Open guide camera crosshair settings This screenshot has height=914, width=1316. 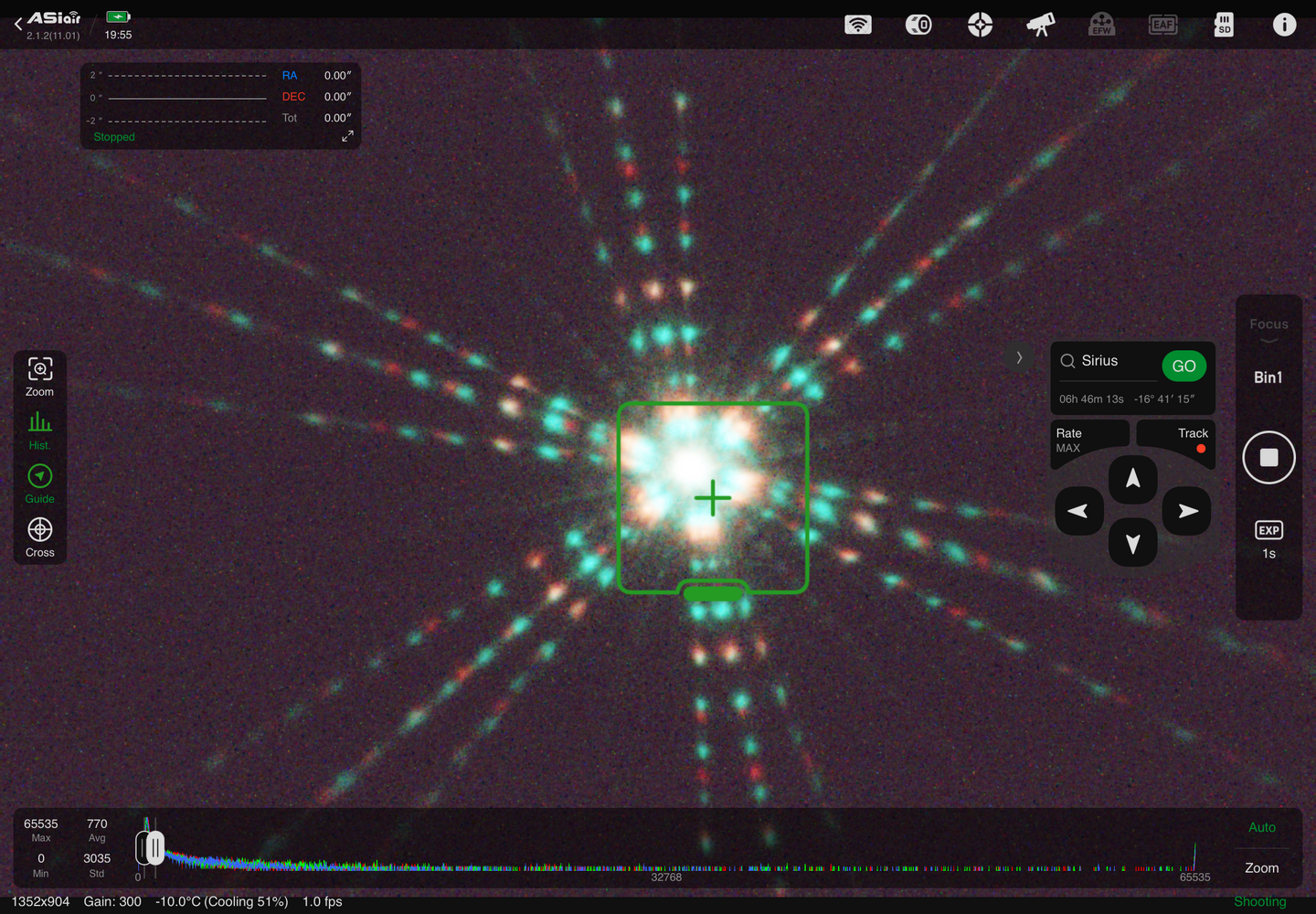[x=980, y=25]
